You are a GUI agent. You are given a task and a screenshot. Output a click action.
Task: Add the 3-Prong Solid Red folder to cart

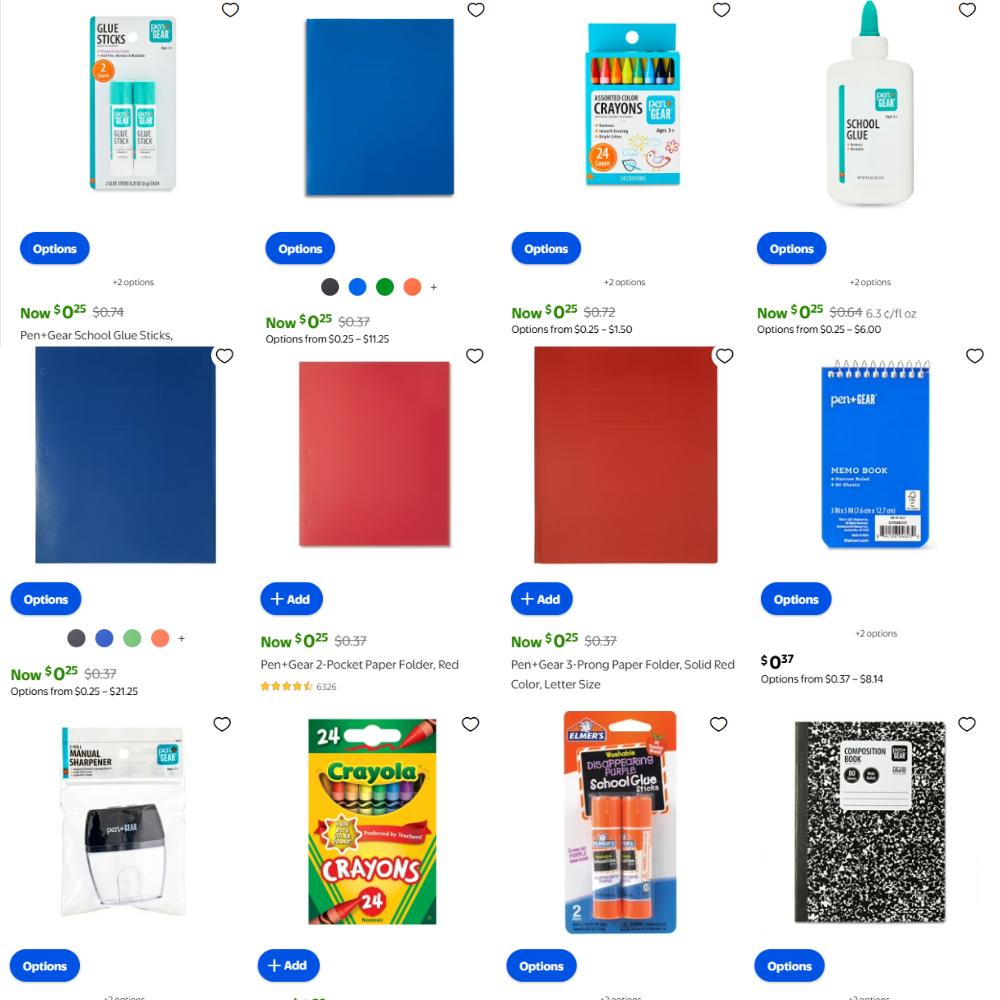pos(541,599)
